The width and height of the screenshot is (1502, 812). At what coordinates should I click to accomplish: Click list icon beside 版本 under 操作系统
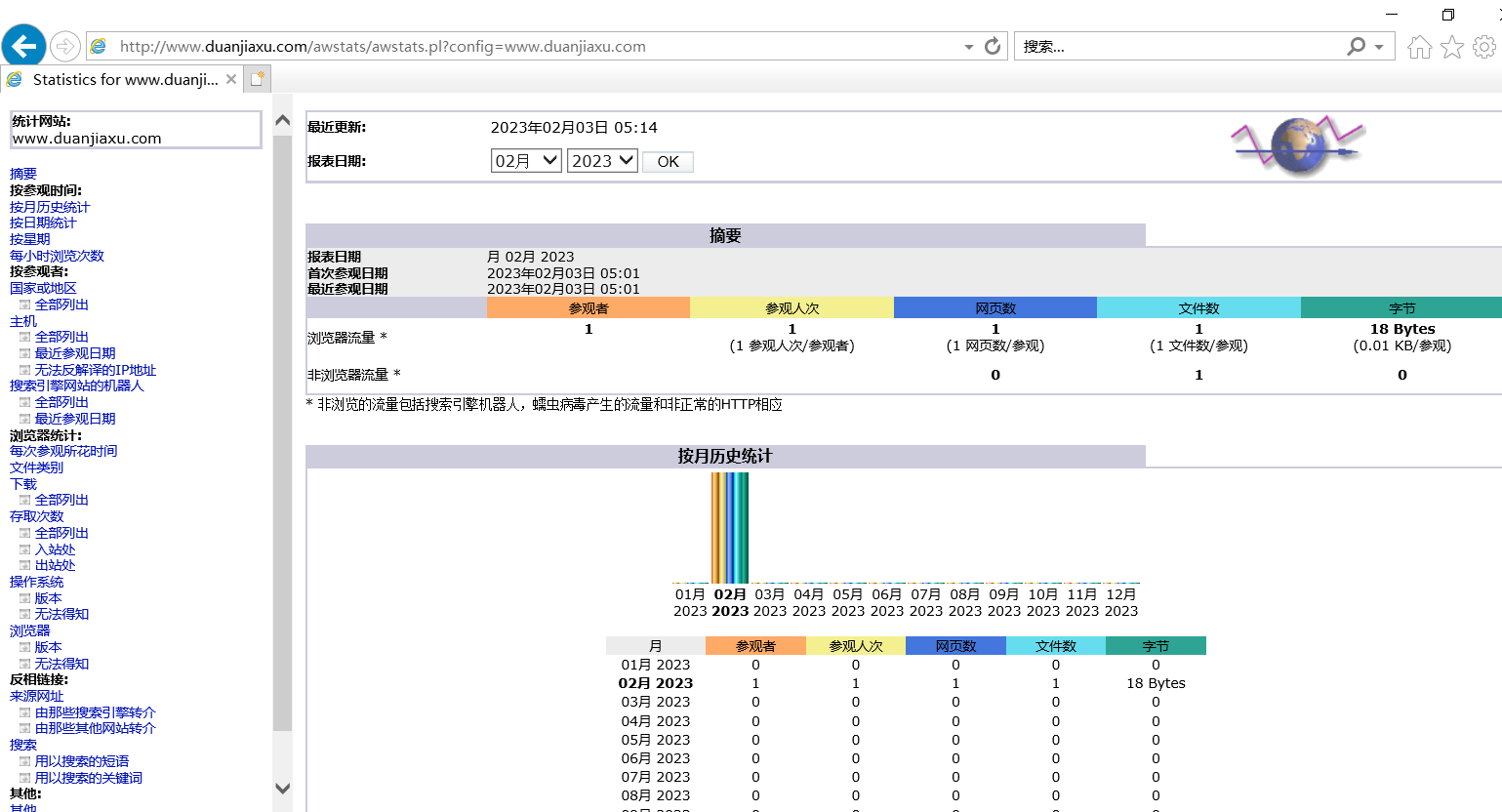25,598
